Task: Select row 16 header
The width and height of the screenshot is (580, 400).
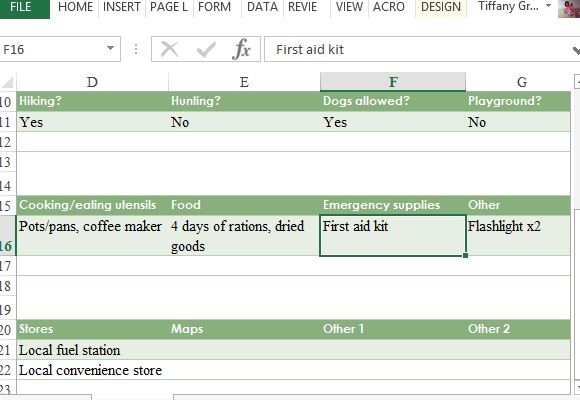Action: [x=7, y=236]
